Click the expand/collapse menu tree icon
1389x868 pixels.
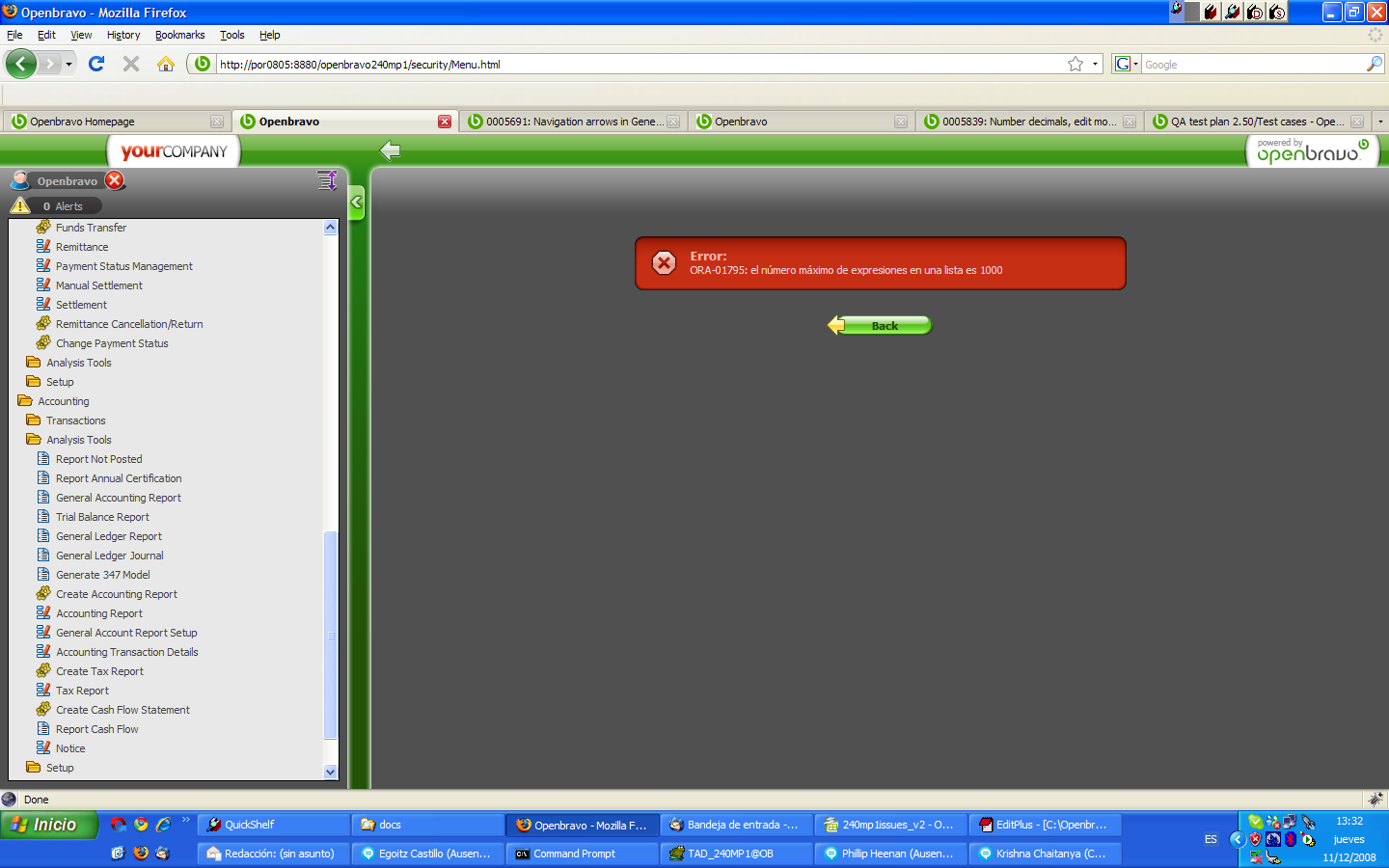click(x=327, y=180)
